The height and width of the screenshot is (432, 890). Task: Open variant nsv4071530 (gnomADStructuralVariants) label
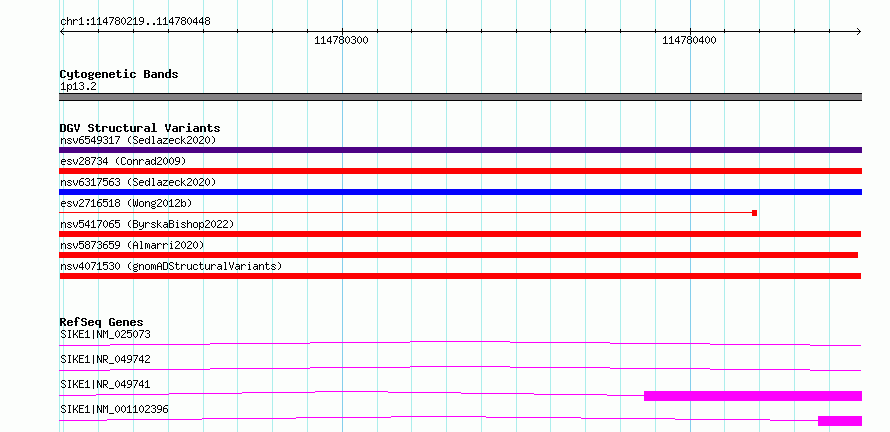pos(171,266)
